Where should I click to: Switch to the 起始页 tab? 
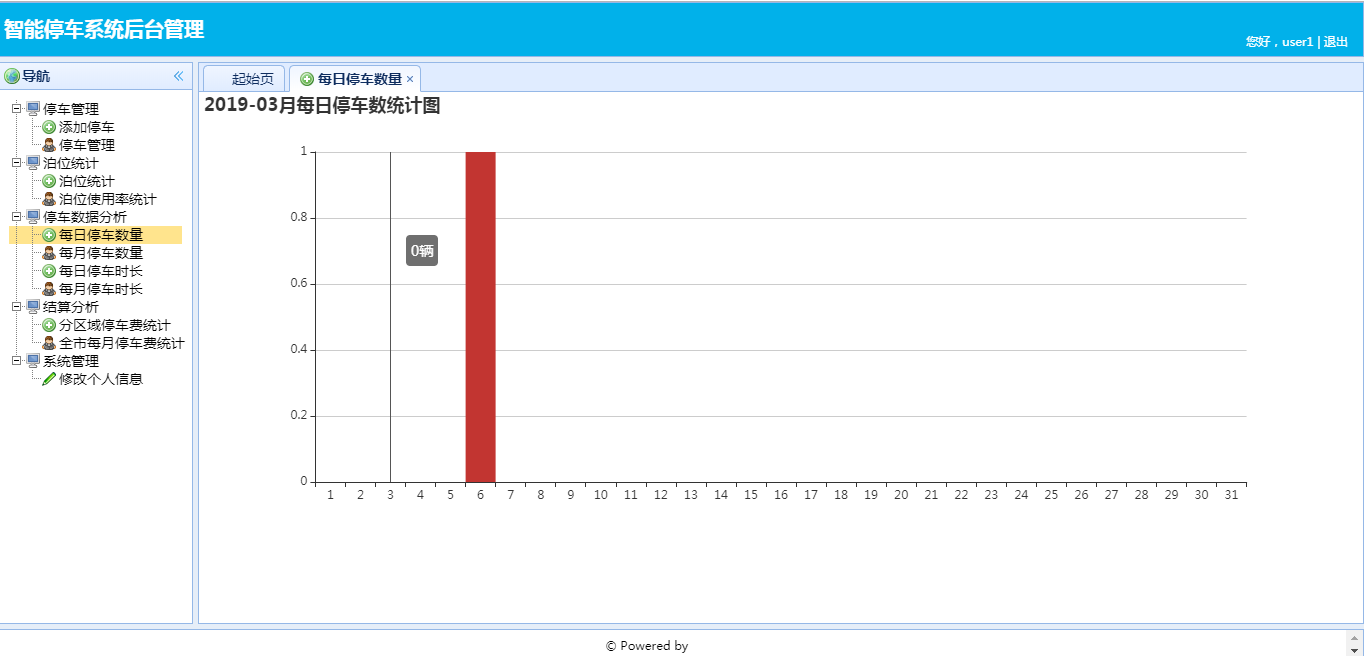tap(245, 79)
